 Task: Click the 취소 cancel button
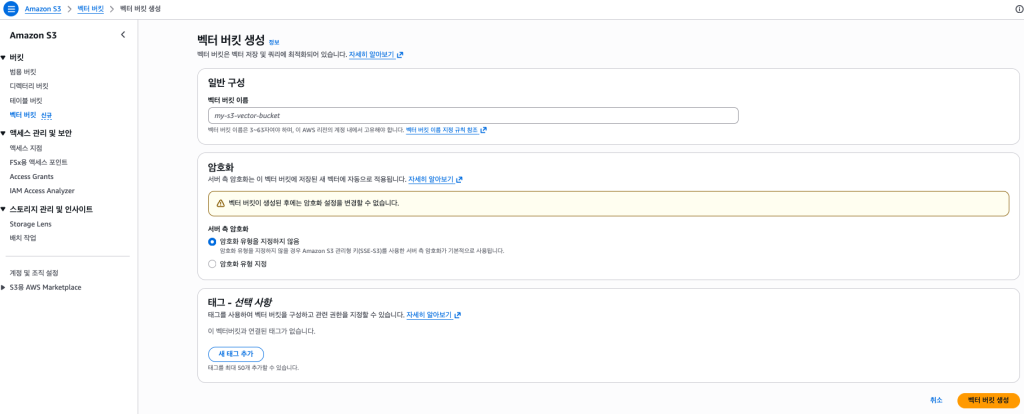pyautogui.click(x=936, y=400)
